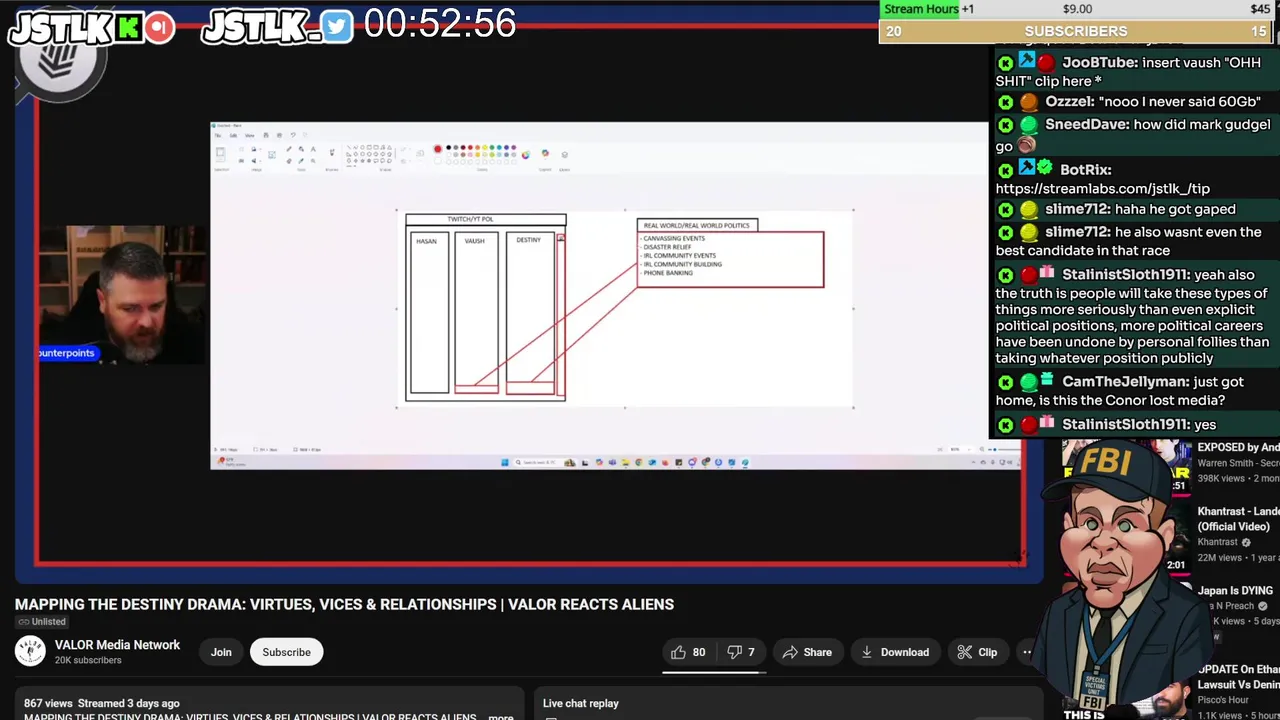This screenshot has height=720, width=1280.
Task: Open the Copilot icon in Paint ribbon
Action: point(545,153)
